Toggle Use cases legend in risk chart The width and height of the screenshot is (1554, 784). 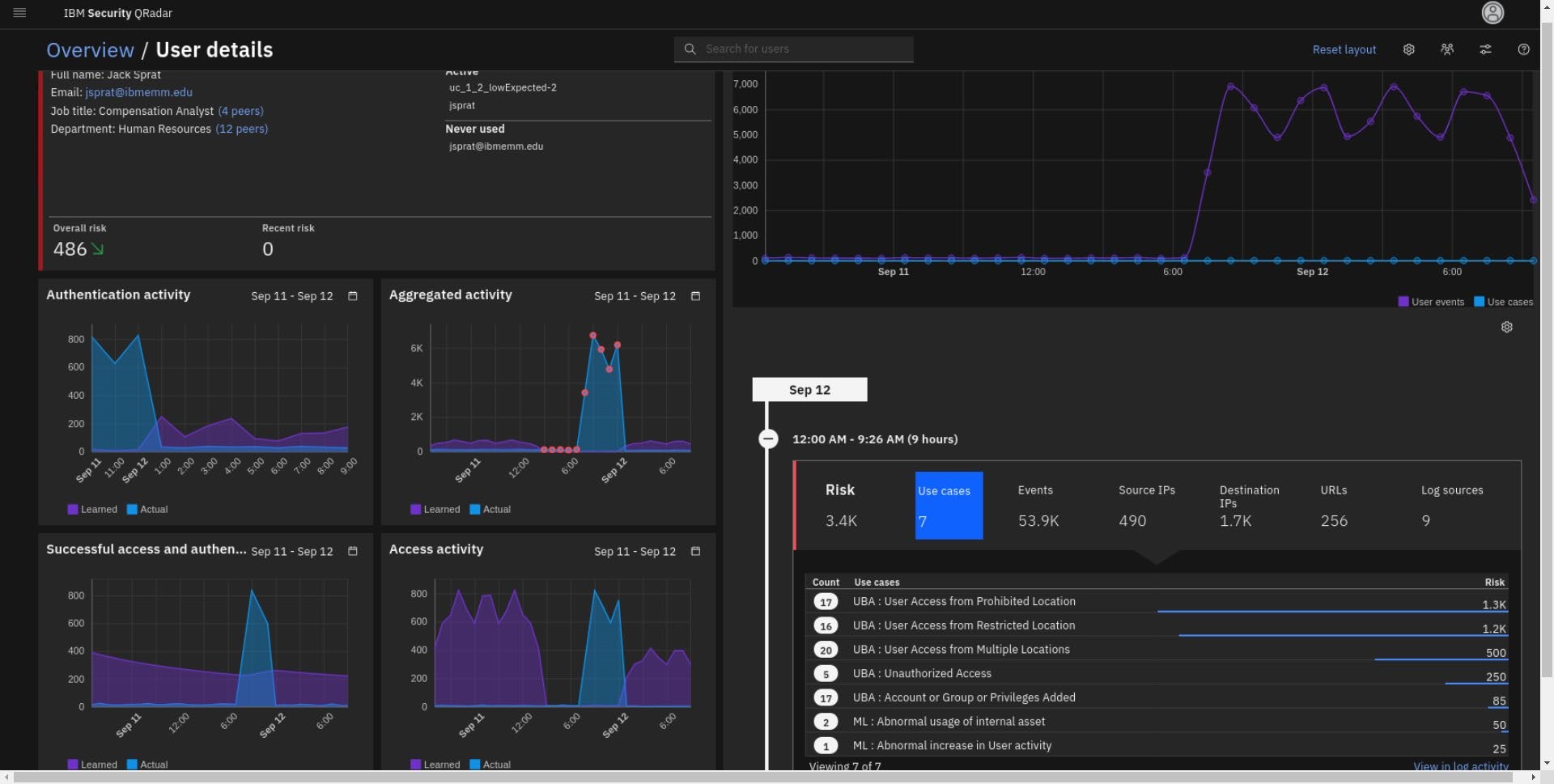pos(1503,302)
